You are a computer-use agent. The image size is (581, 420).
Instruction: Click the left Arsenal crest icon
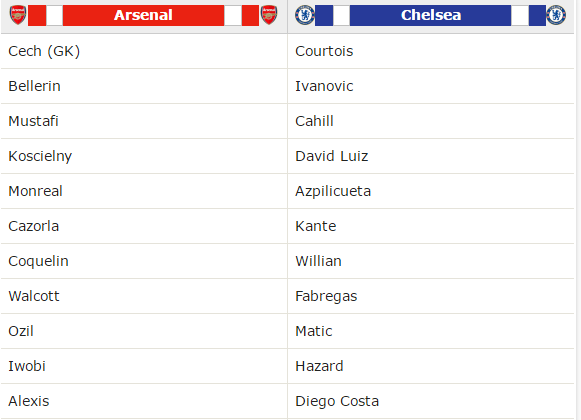pyautogui.click(x=18, y=15)
